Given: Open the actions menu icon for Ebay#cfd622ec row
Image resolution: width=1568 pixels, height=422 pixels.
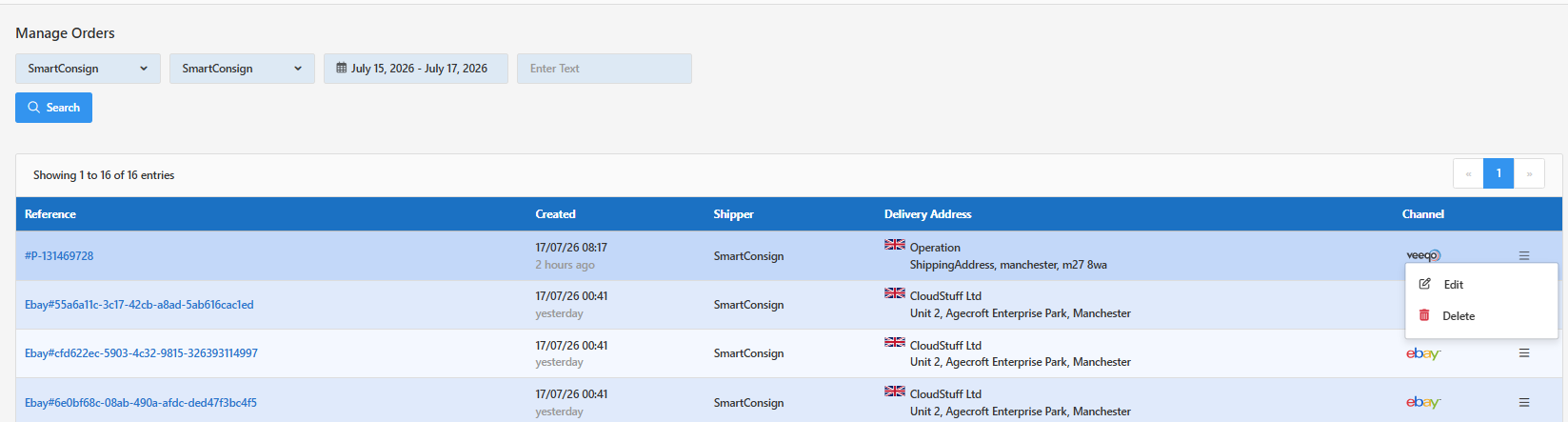Looking at the screenshot, I should [x=1524, y=353].
